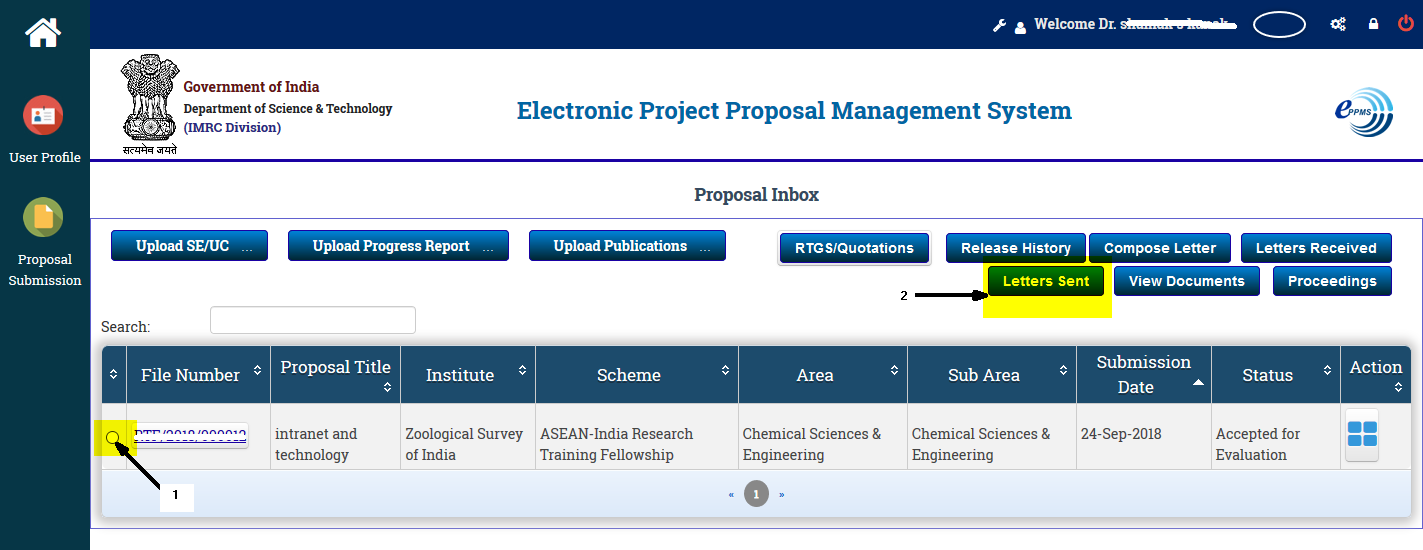Viewport: 1423px width, 550px height.
Task: Click the wrench tool icon in header
Action: click(999, 25)
